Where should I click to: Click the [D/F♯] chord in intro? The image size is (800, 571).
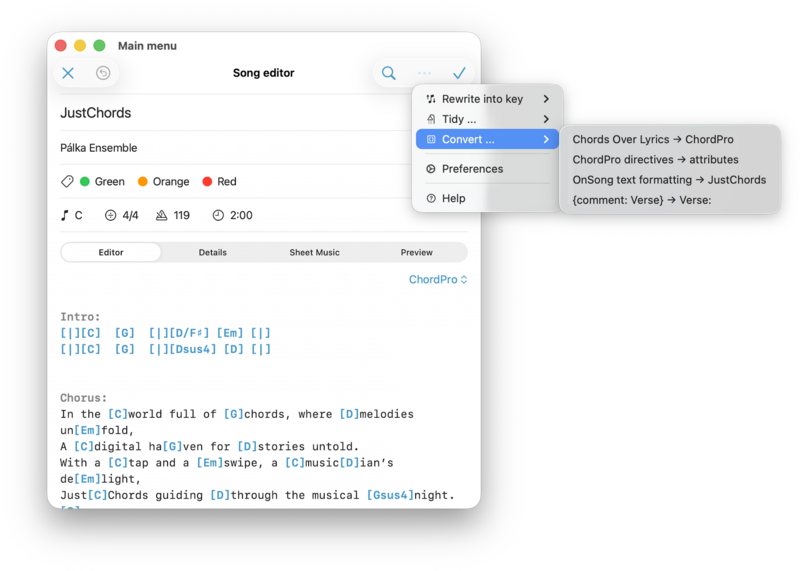[x=189, y=333]
